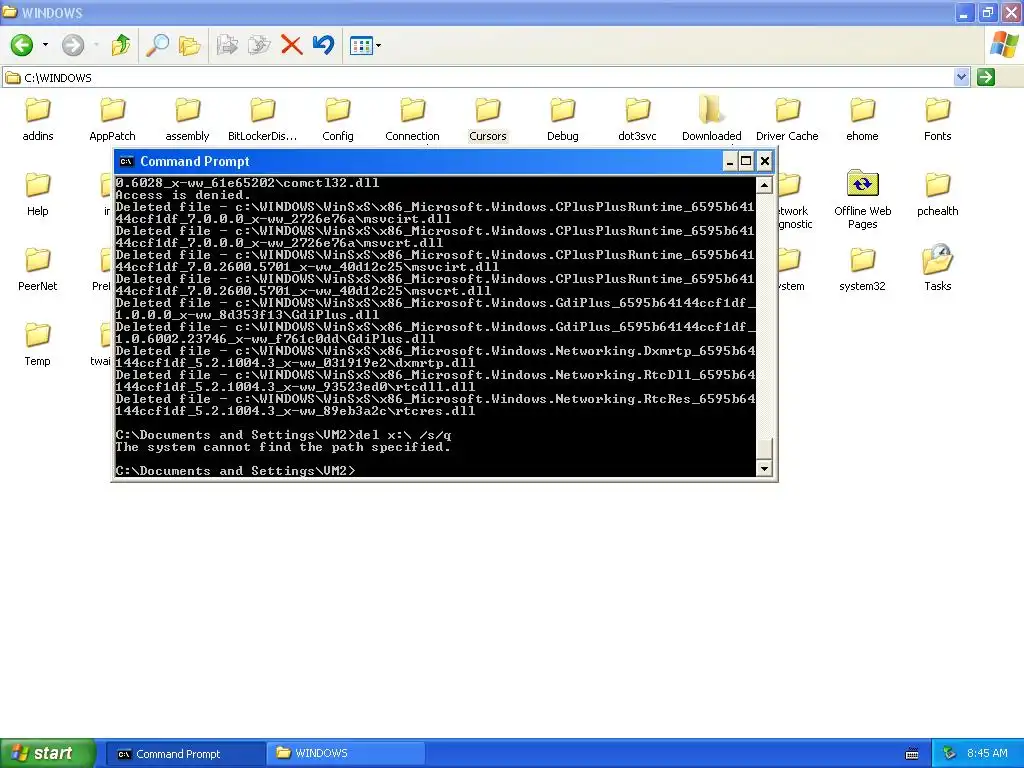Click the blue Undo arrow icon
Screen dimensions: 1024x768
(323, 45)
